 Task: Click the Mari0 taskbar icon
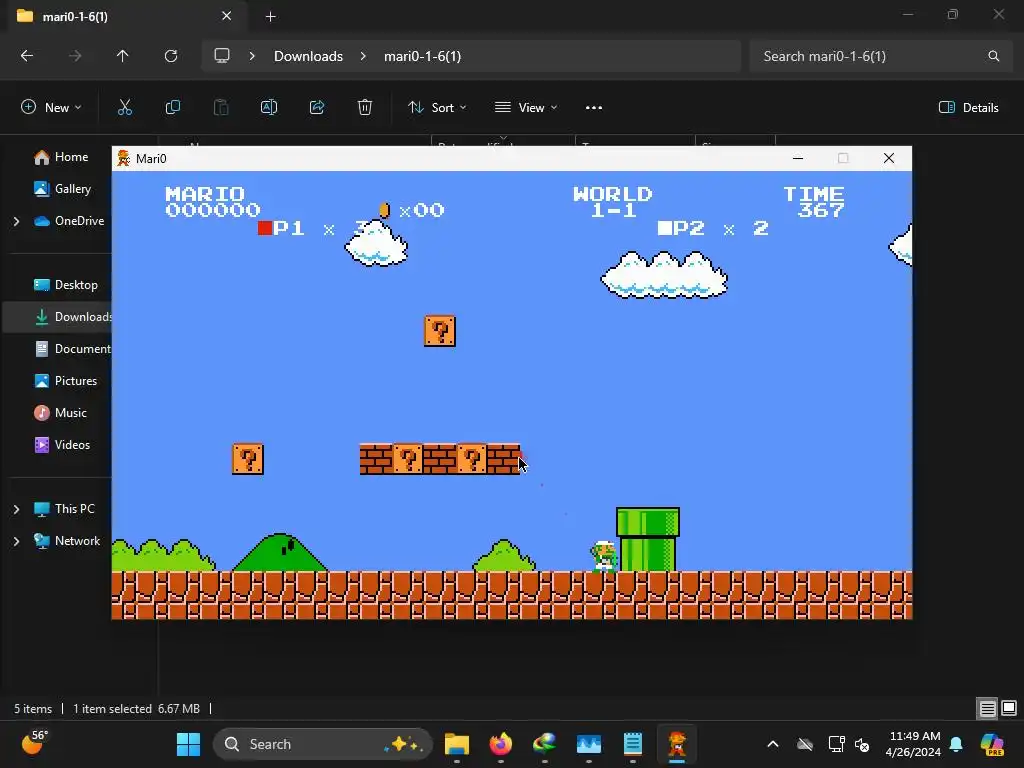pyautogui.click(x=677, y=744)
